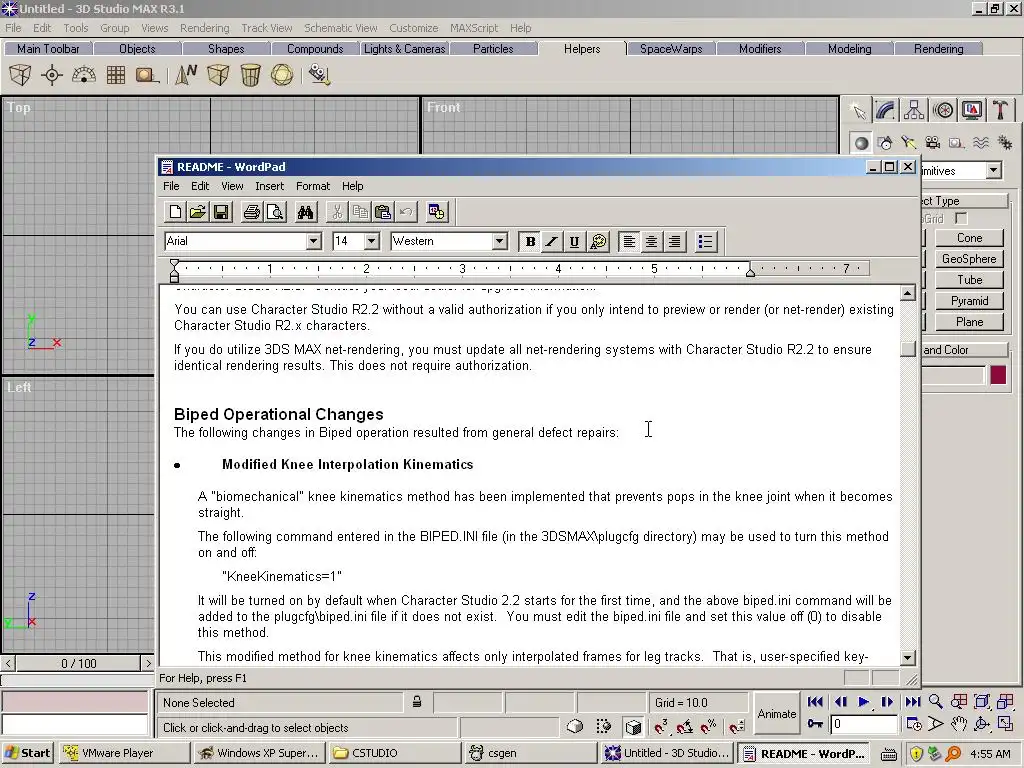The width and height of the screenshot is (1024, 768).
Task: Open the Format menu in WordPad
Action: [313, 186]
